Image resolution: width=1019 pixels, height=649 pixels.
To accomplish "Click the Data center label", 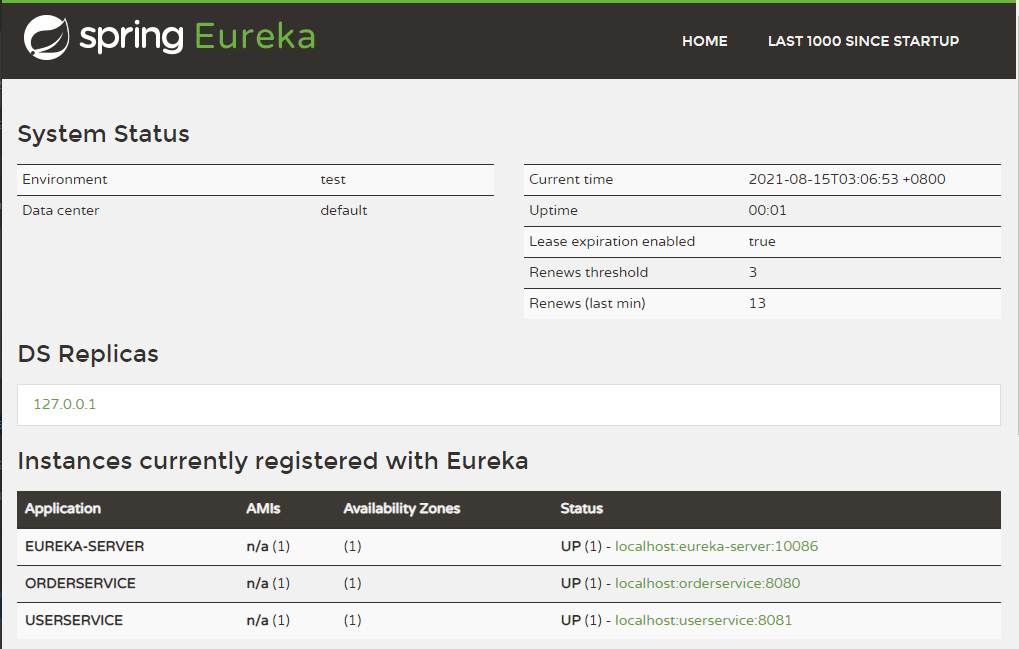I will point(60,210).
